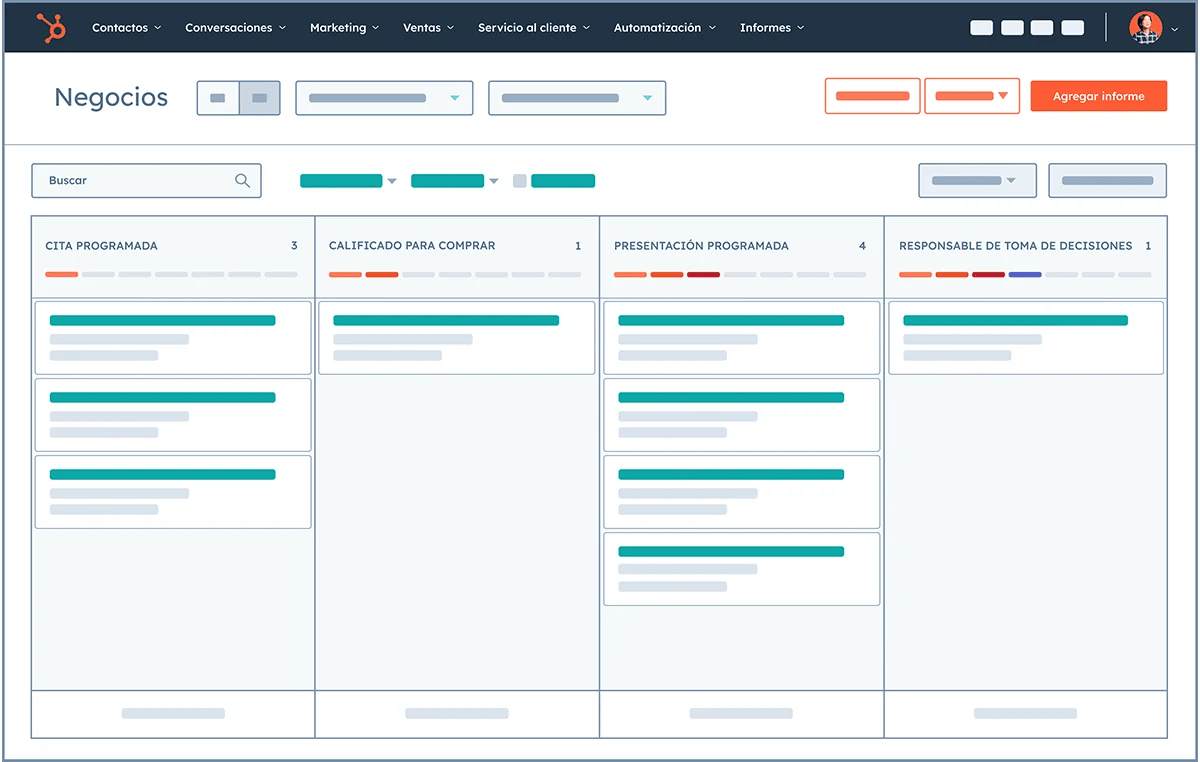Click the orange progress segment under Cita Programada
The image size is (1200, 762).
click(x=60, y=274)
